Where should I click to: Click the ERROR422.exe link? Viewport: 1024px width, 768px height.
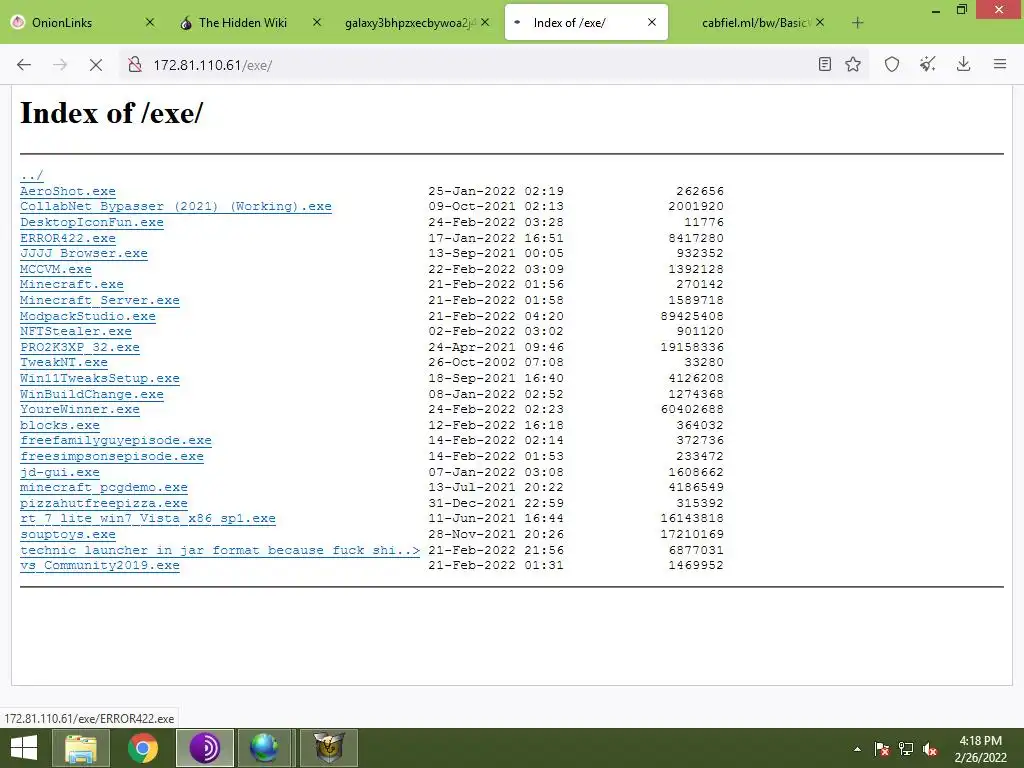[x=68, y=238]
